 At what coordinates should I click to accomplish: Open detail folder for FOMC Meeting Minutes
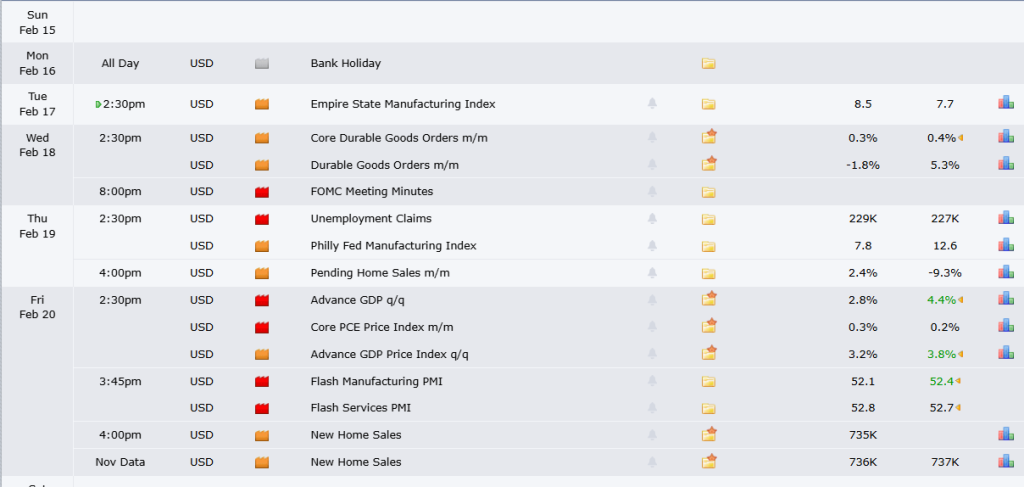click(x=708, y=192)
